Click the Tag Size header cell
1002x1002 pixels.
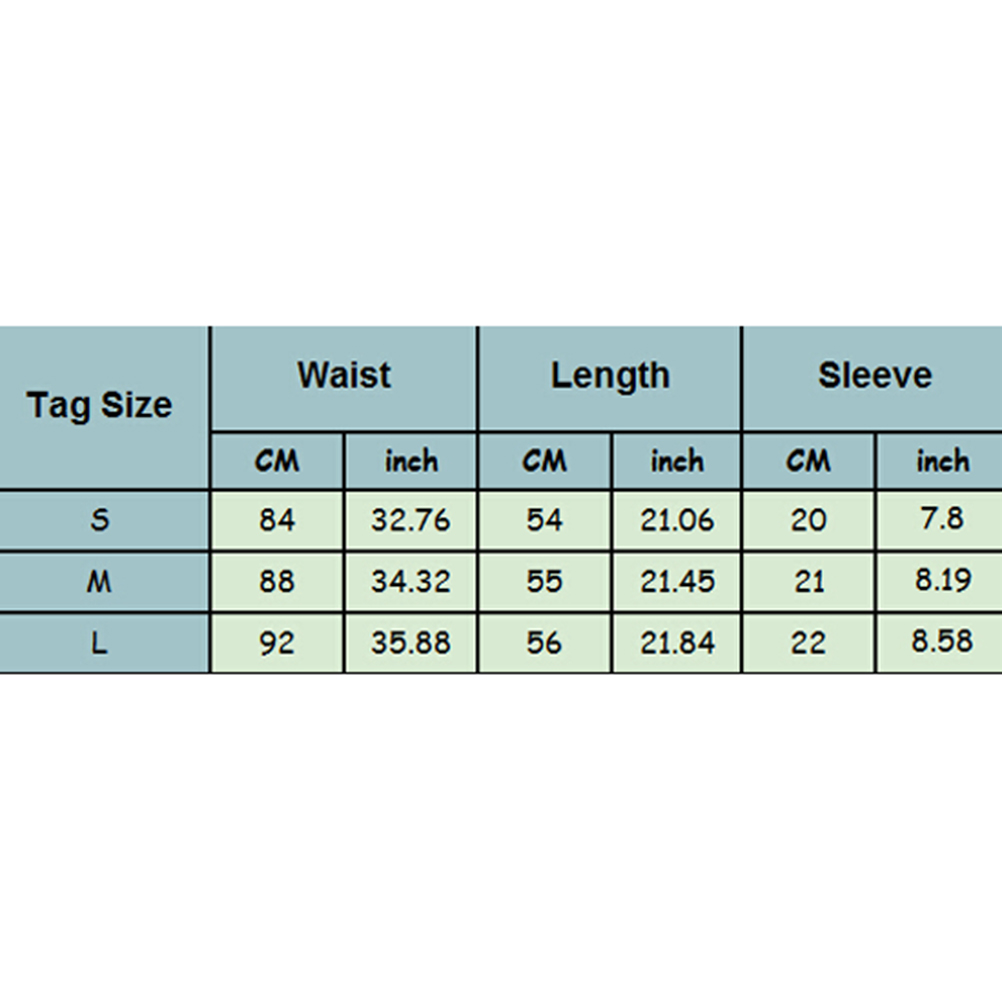(x=100, y=406)
